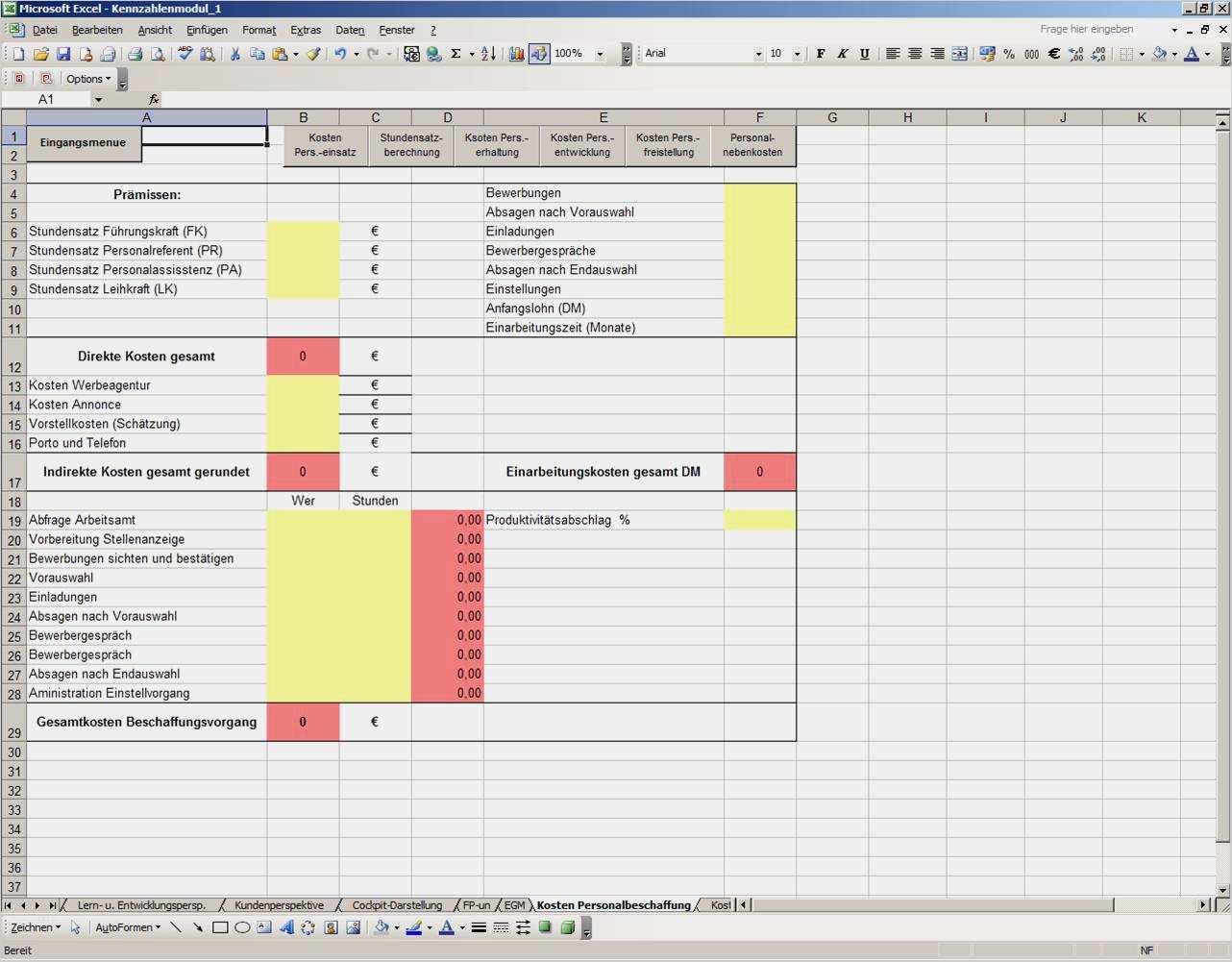Screen dimensions: 1232x962
Task: Undo the last action
Action: [x=340, y=55]
